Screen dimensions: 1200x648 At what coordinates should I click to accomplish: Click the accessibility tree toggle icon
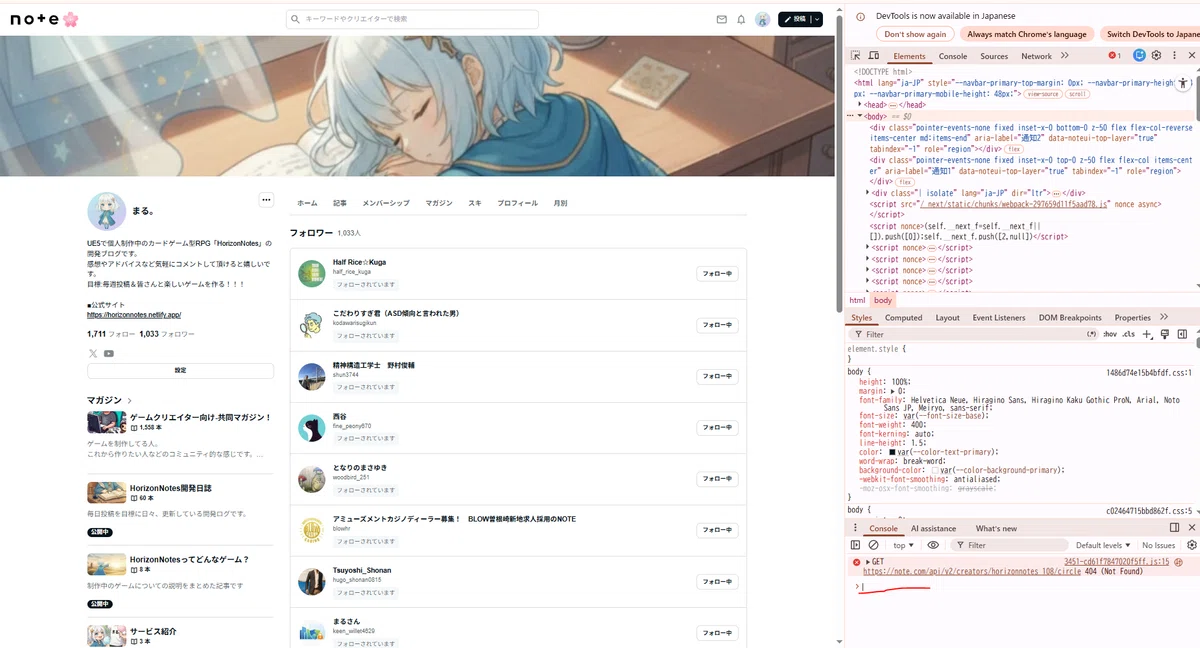pos(1183,85)
